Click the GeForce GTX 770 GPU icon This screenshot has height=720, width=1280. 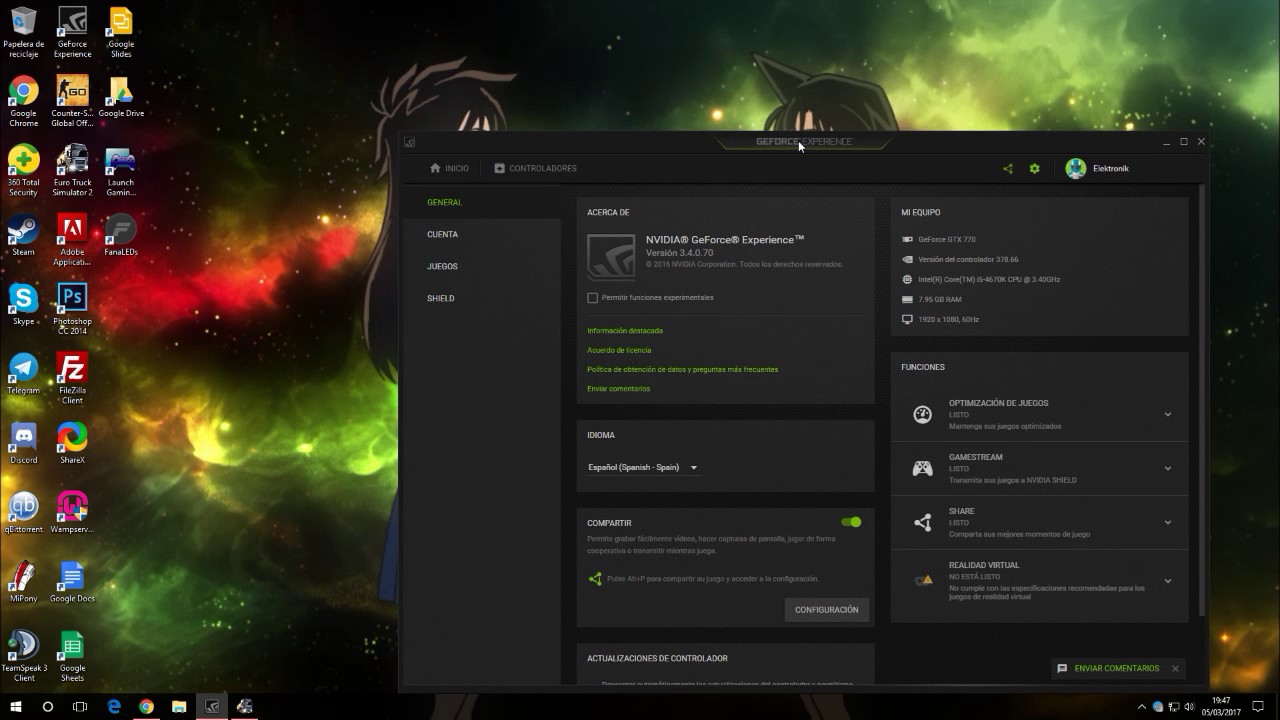pyautogui.click(x=907, y=239)
